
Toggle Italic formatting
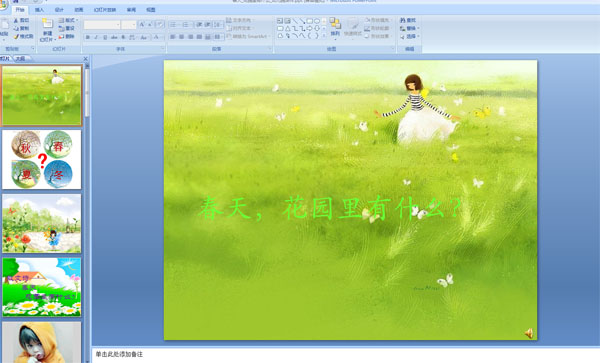[96, 37]
